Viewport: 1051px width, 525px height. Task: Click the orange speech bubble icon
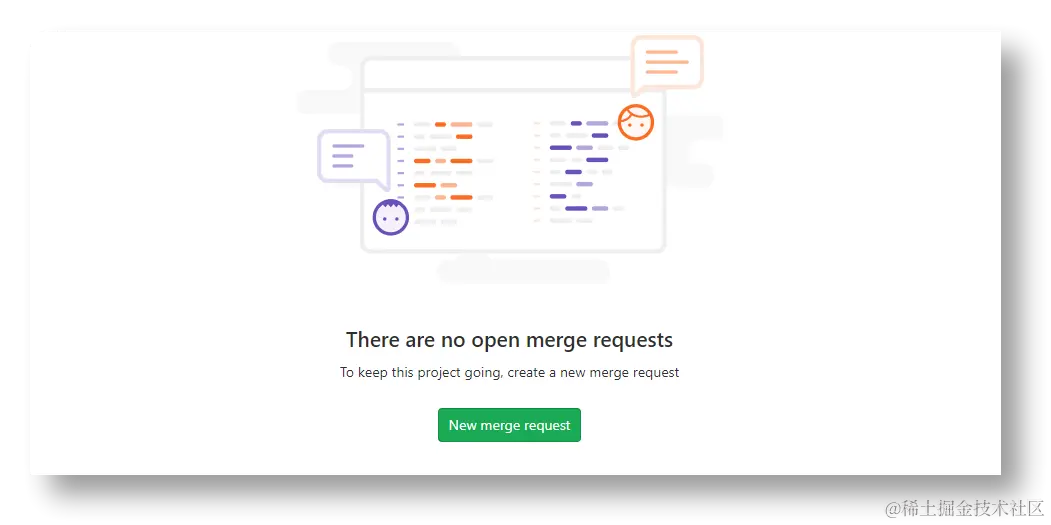coord(667,64)
